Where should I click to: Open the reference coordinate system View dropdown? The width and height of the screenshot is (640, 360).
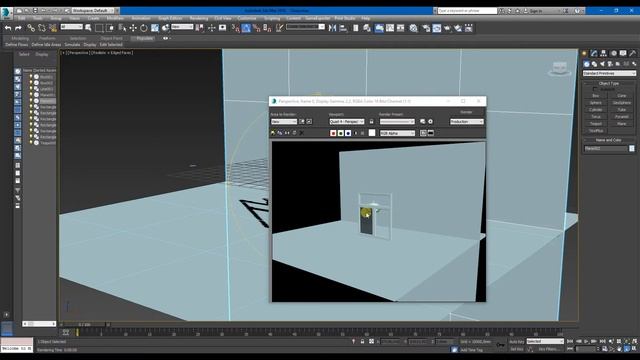(x=182, y=27)
